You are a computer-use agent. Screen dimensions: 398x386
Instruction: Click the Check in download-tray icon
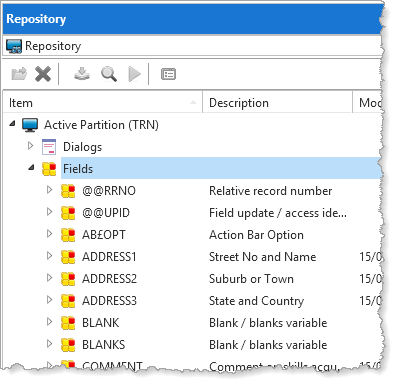82,74
